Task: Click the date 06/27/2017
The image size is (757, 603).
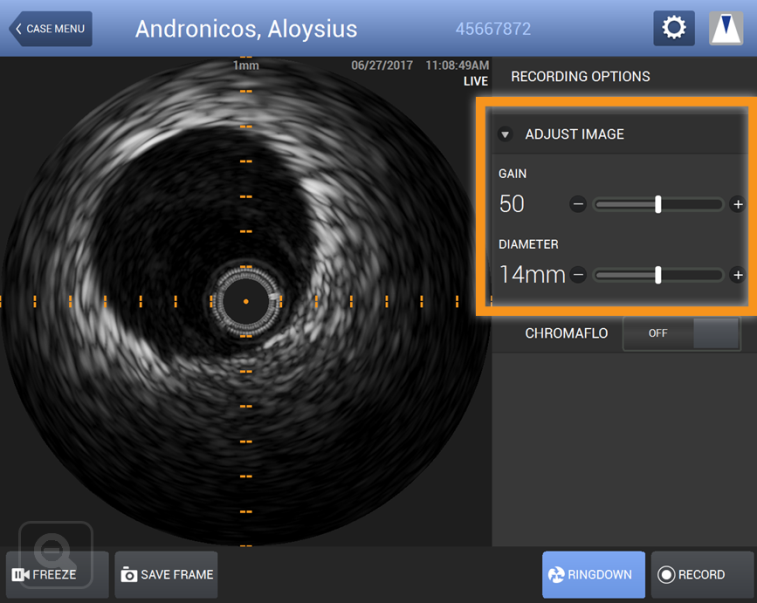Action: pos(382,65)
